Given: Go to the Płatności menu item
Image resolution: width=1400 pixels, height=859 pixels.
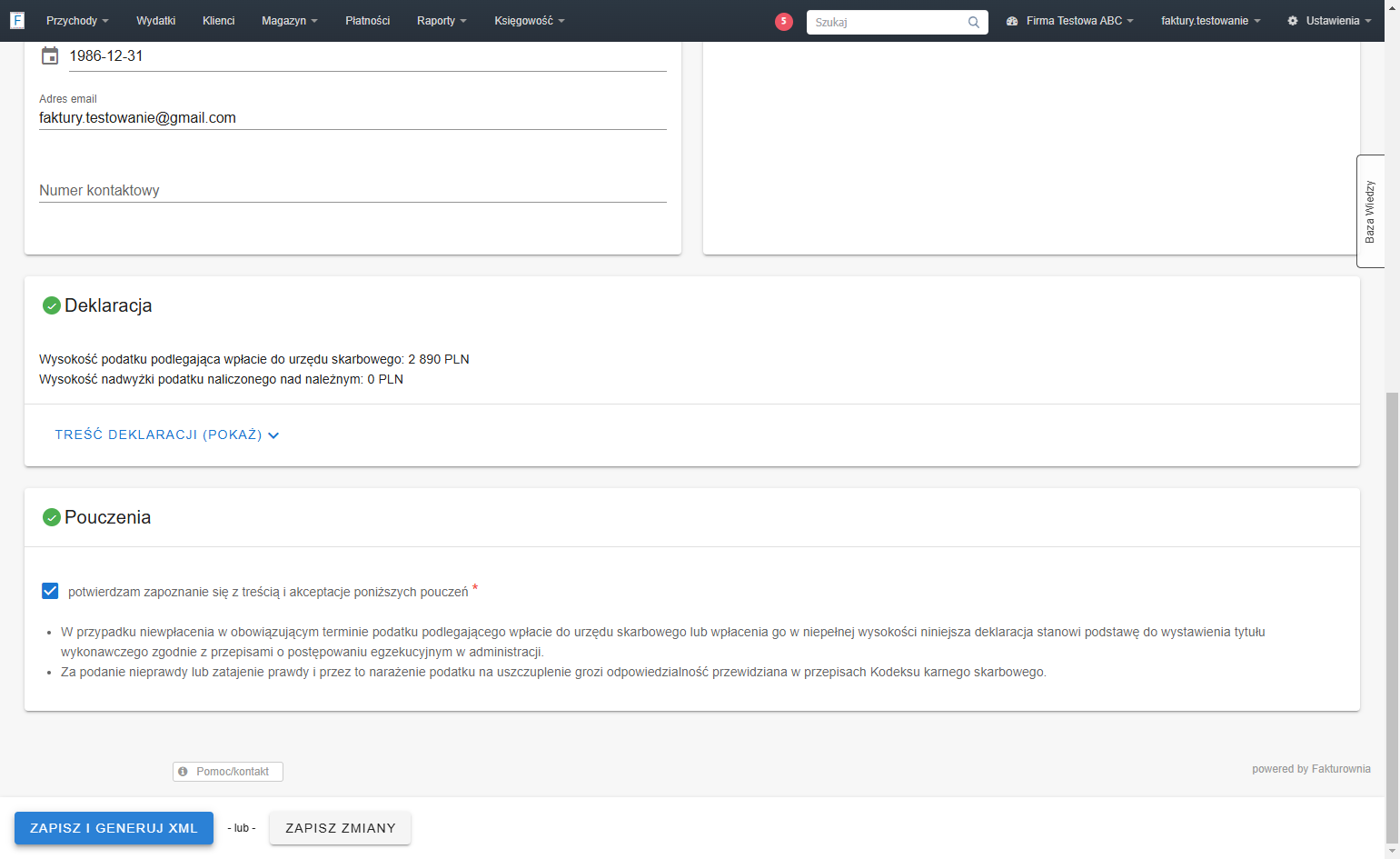Looking at the screenshot, I should (368, 21).
